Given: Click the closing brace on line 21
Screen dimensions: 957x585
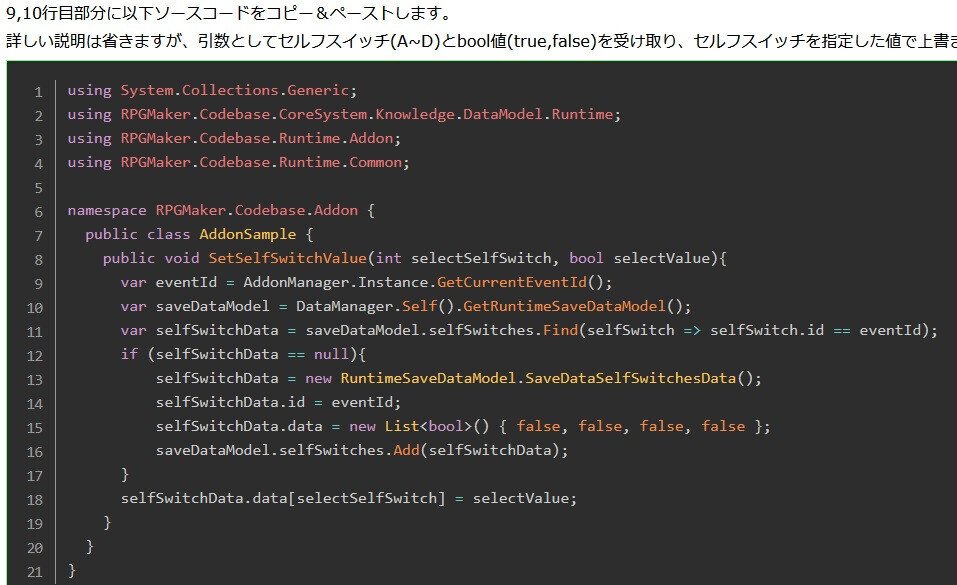Looking at the screenshot, I should (x=69, y=569).
